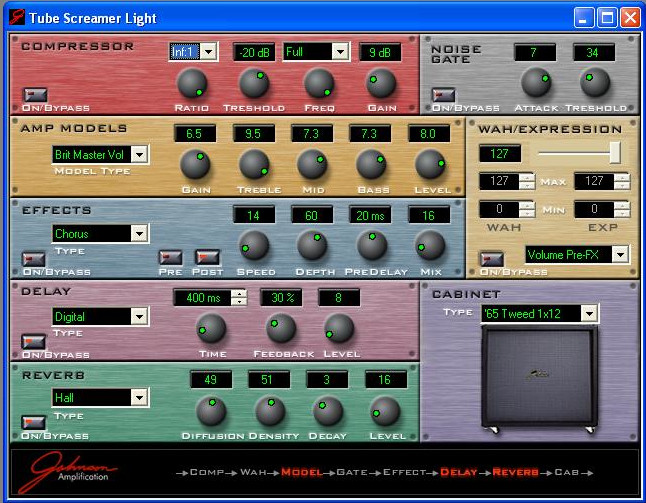Click the compressor threshold -20 dB value field
This screenshot has height=503, width=646.
point(254,52)
